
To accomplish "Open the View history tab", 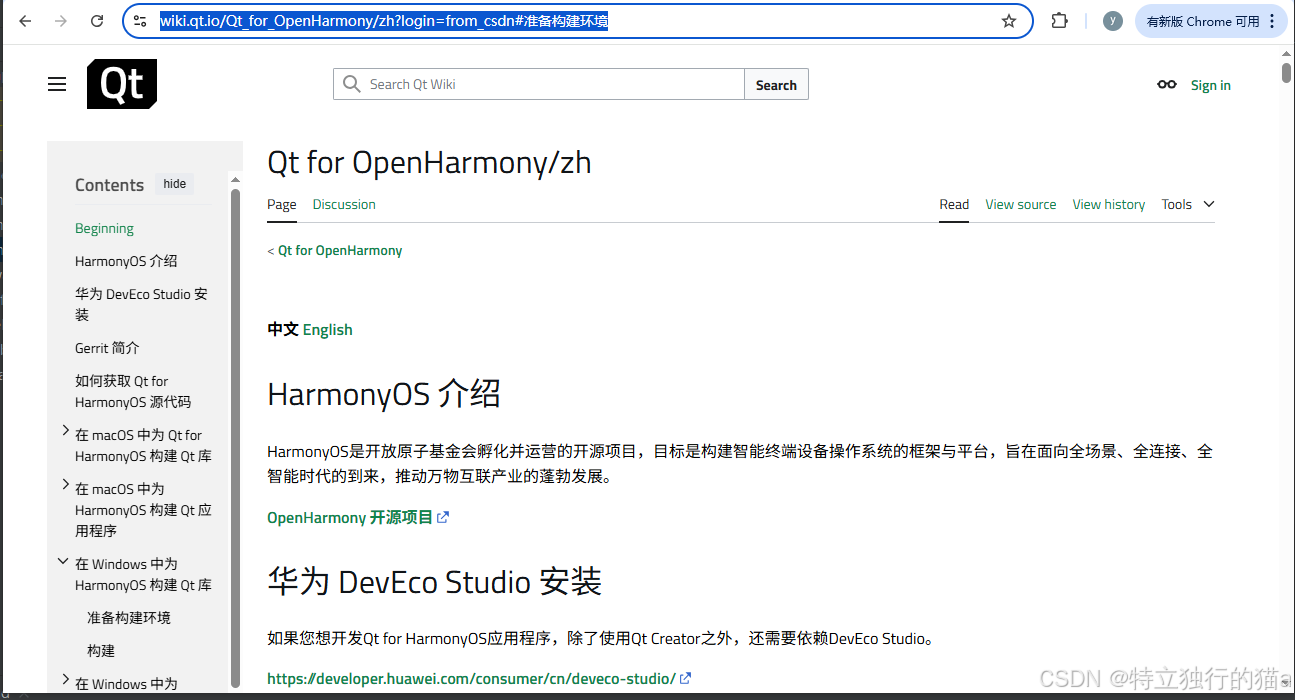I will pos(1109,204).
